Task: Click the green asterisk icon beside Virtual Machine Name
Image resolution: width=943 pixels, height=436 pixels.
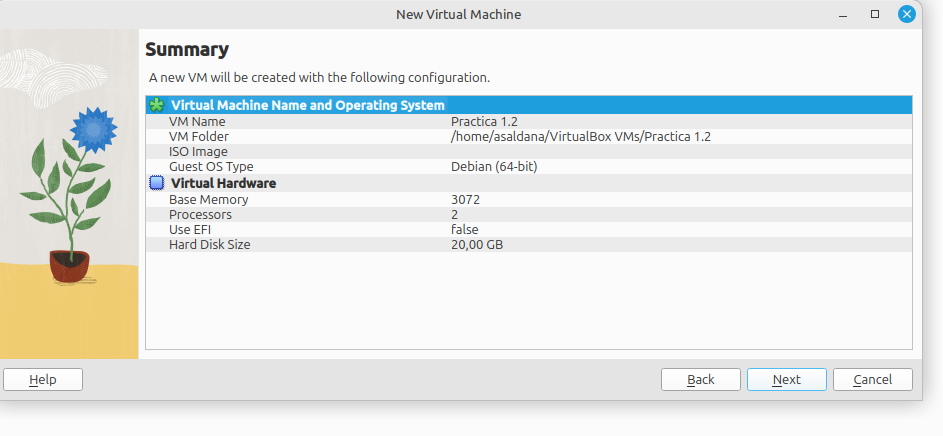Action: pyautogui.click(x=156, y=105)
